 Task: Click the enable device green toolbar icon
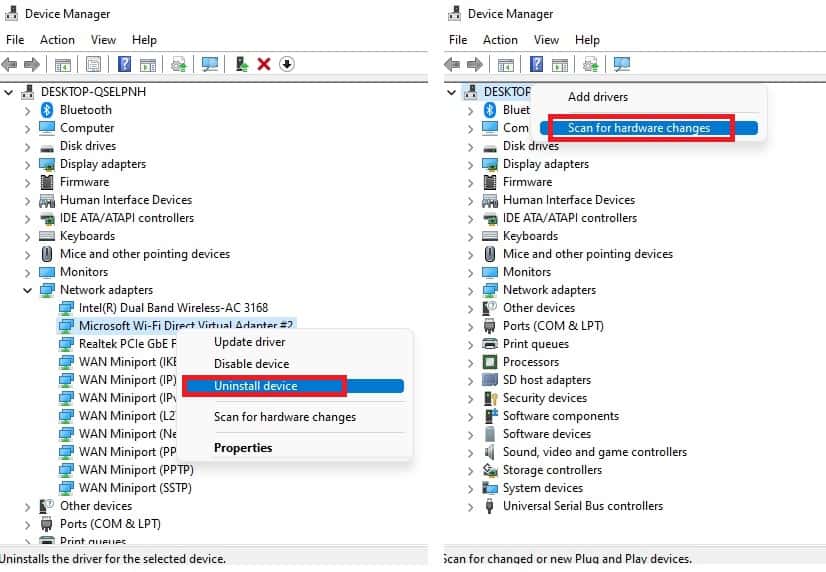click(x=242, y=64)
